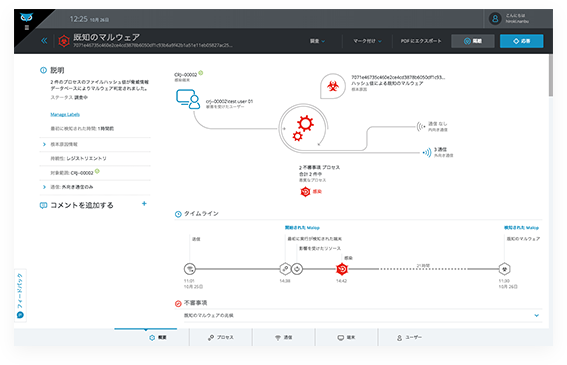This screenshot has width=567, height=365.
Task: Click the affected machine and user icon
Action: [x=188, y=99]
